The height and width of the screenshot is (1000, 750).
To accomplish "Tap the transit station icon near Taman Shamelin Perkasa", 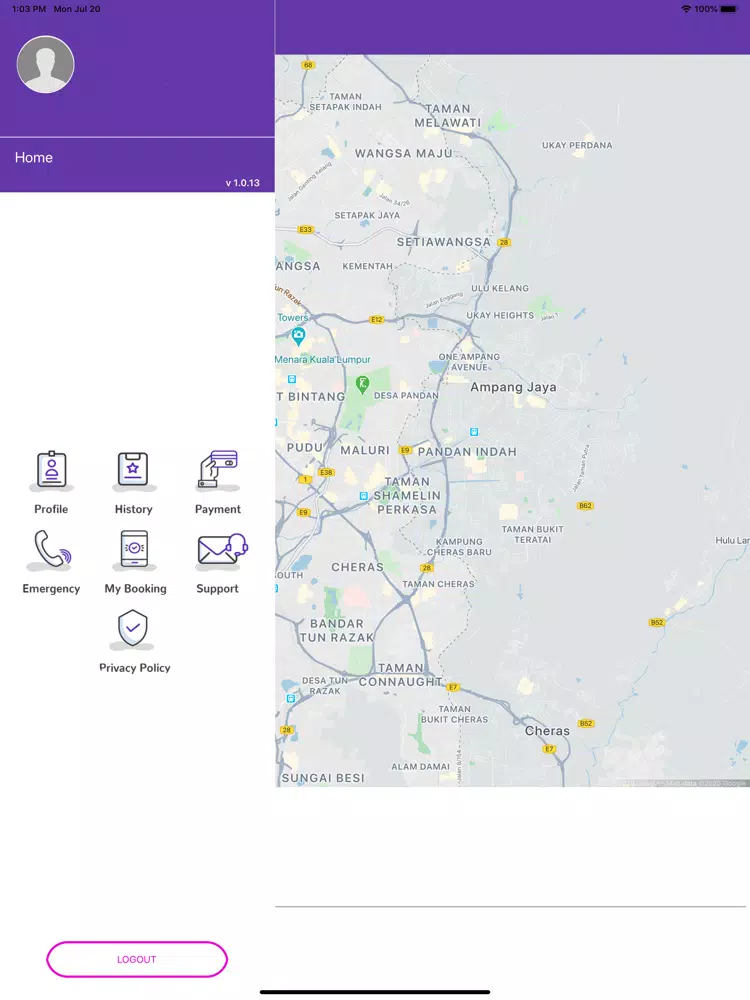I will pyautogui.click(x=364, y=496).
